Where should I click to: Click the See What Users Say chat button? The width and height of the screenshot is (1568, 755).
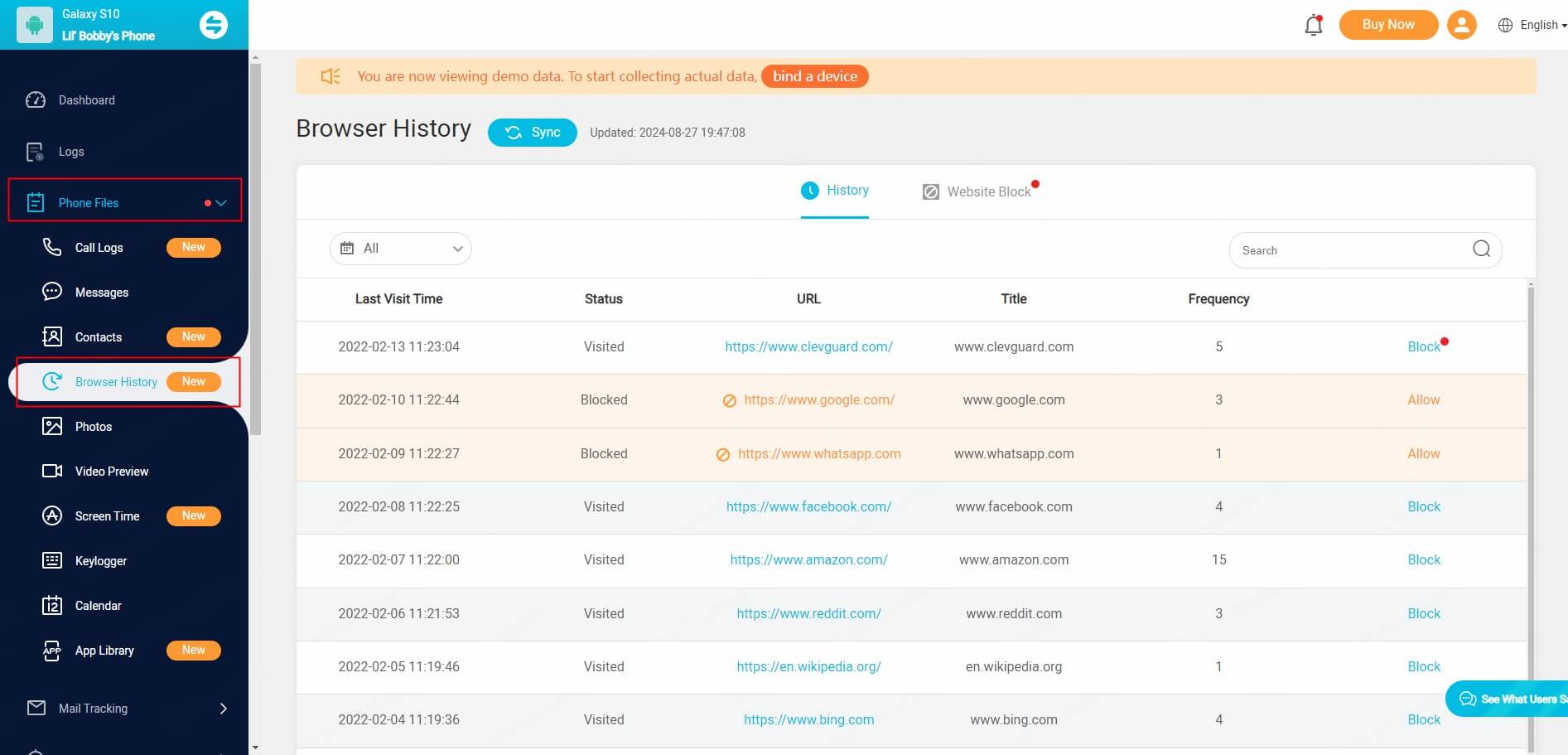[1508, 699]
